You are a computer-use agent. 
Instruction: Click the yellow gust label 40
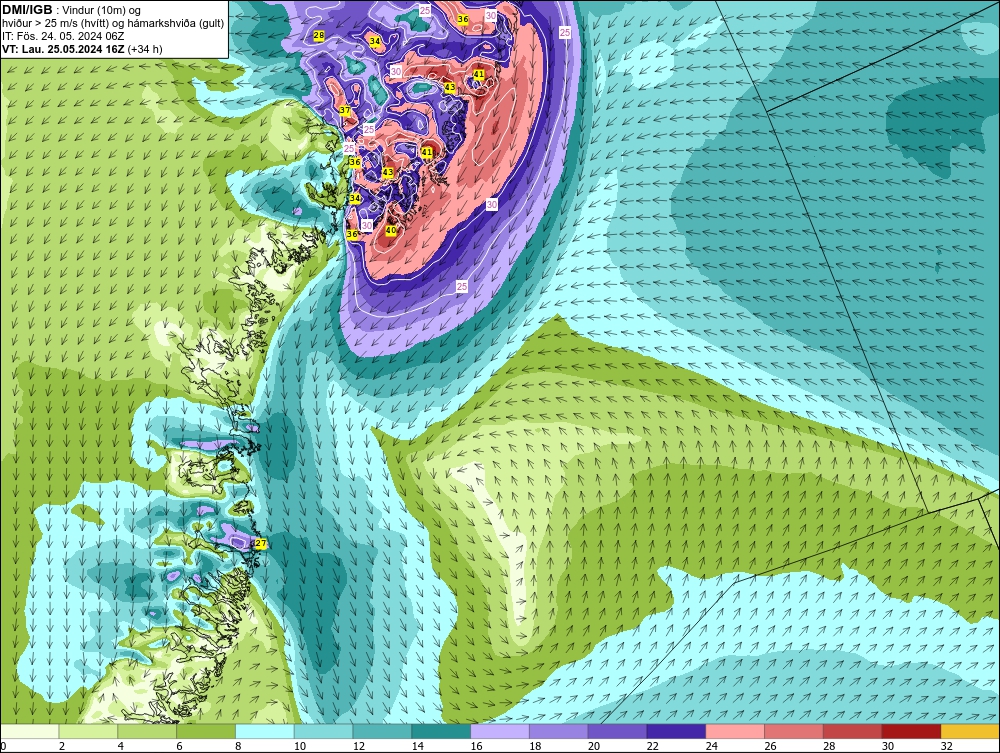[x=391, y=230]
